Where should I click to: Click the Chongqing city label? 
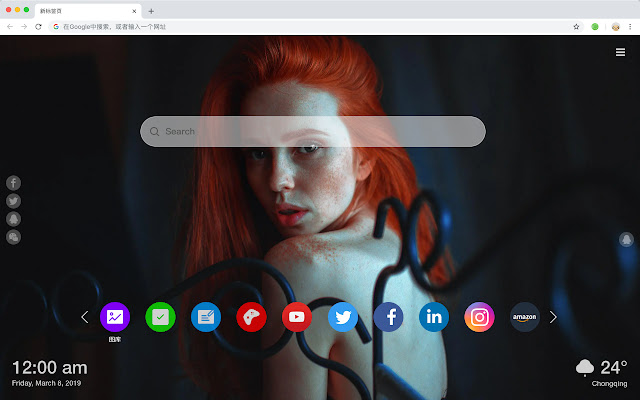pyautogui.click(x=609, y=384)
